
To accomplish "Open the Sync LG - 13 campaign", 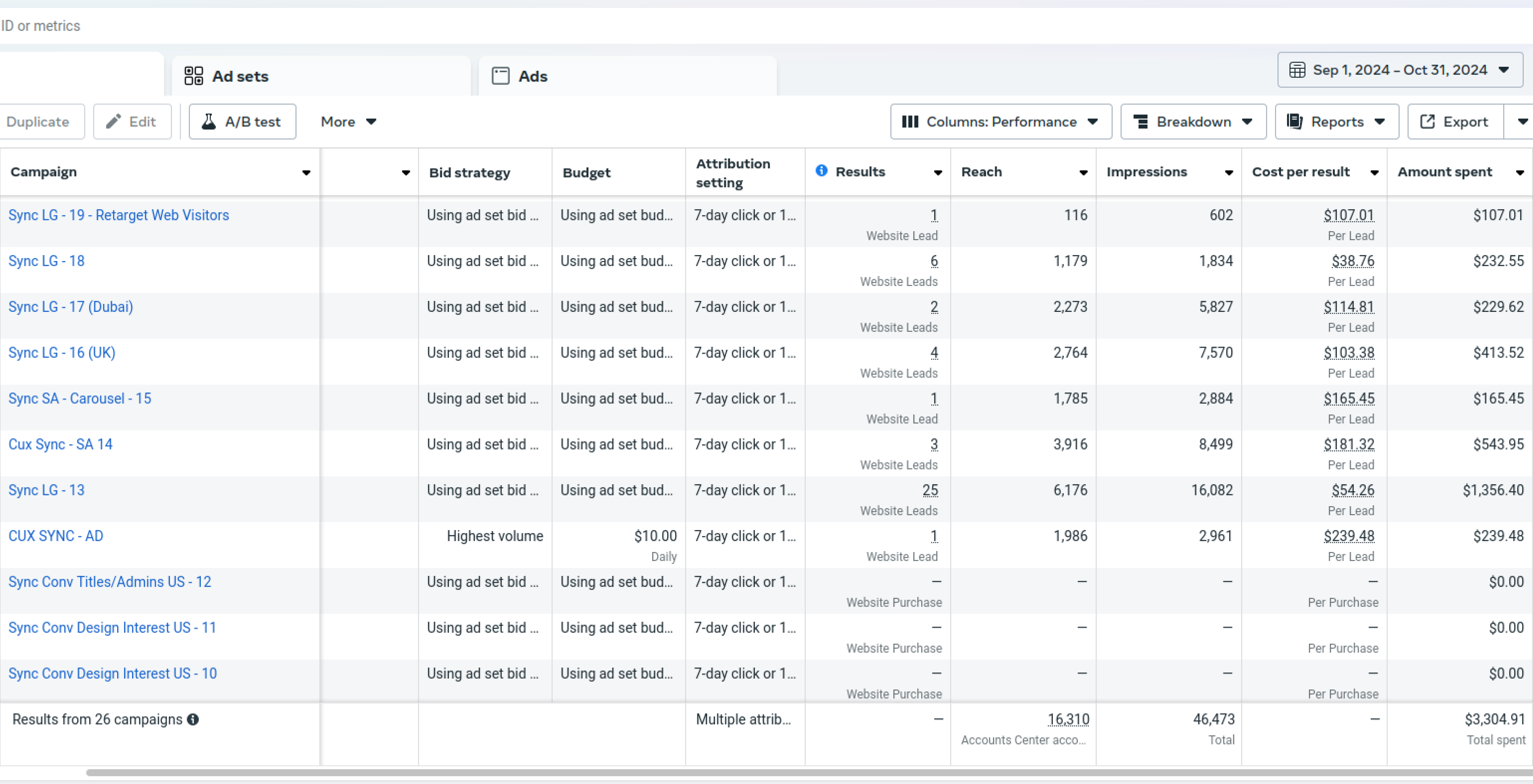I will (x=46, y=490).
